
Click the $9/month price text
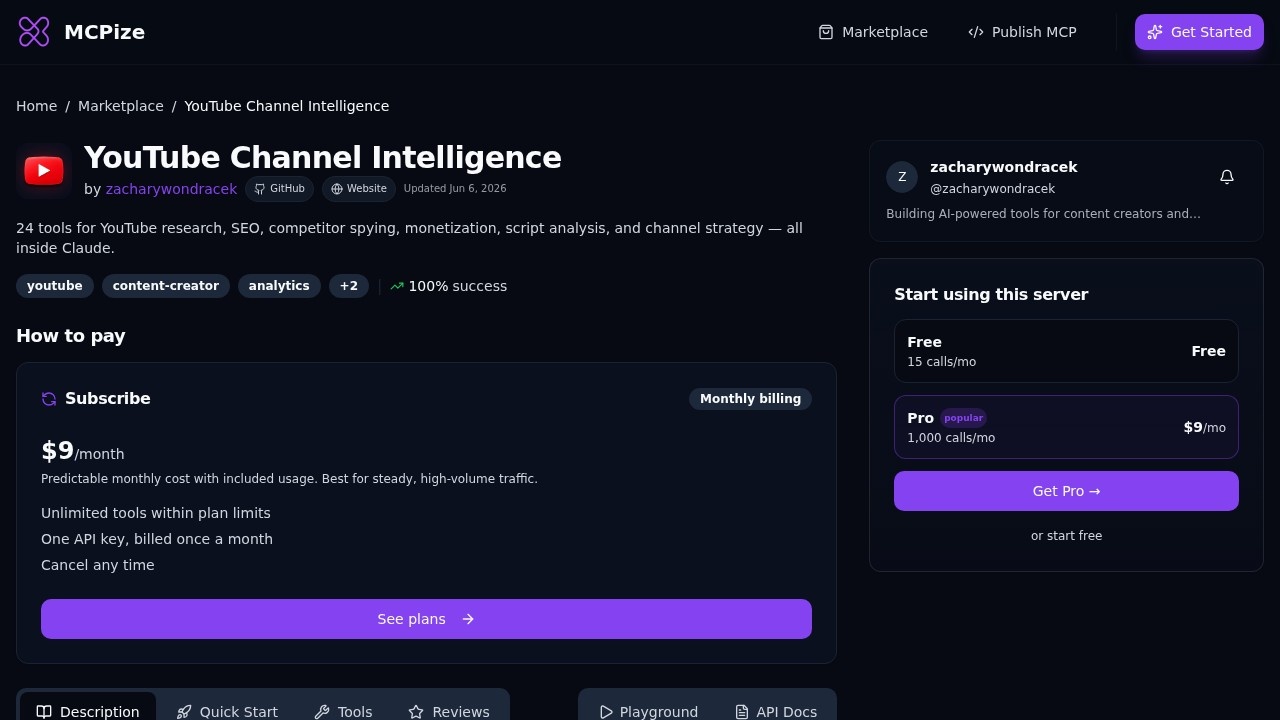click(x=83, y=451)
